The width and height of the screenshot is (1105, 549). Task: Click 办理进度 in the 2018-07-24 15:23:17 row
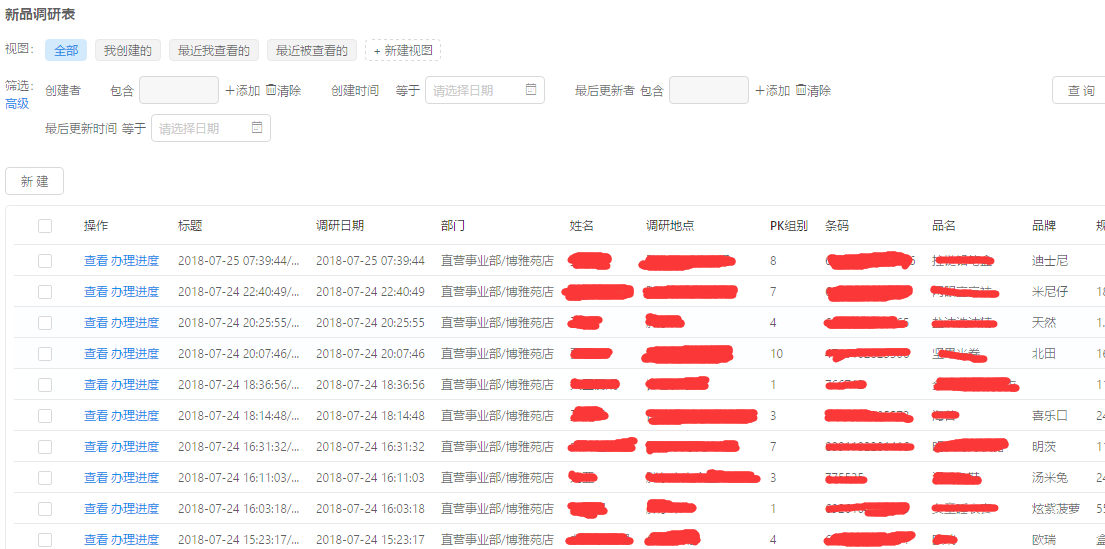pyautogui.click(x=135, y=540)
